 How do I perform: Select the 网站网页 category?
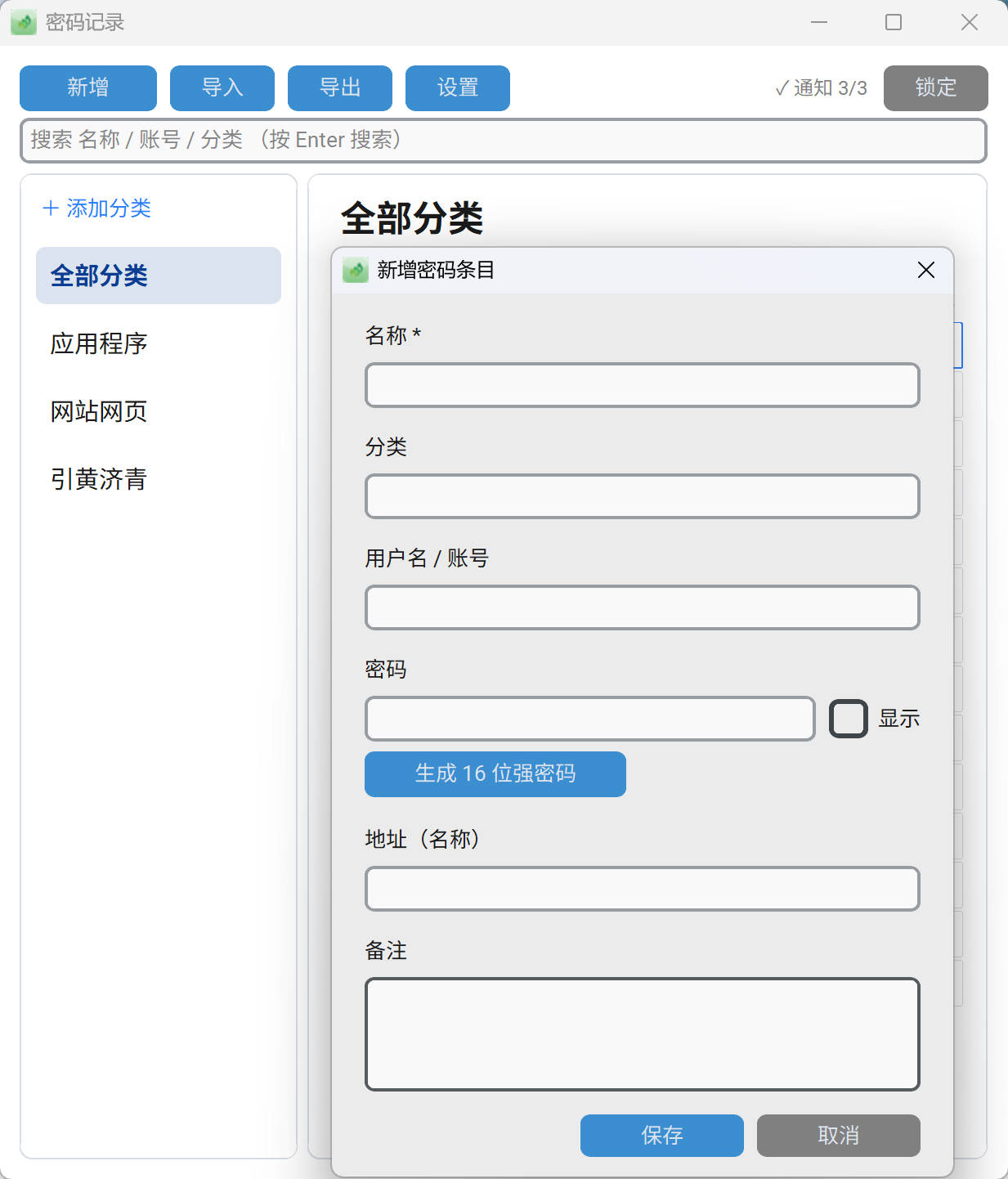pyautogui.click(x=159, y=411)
